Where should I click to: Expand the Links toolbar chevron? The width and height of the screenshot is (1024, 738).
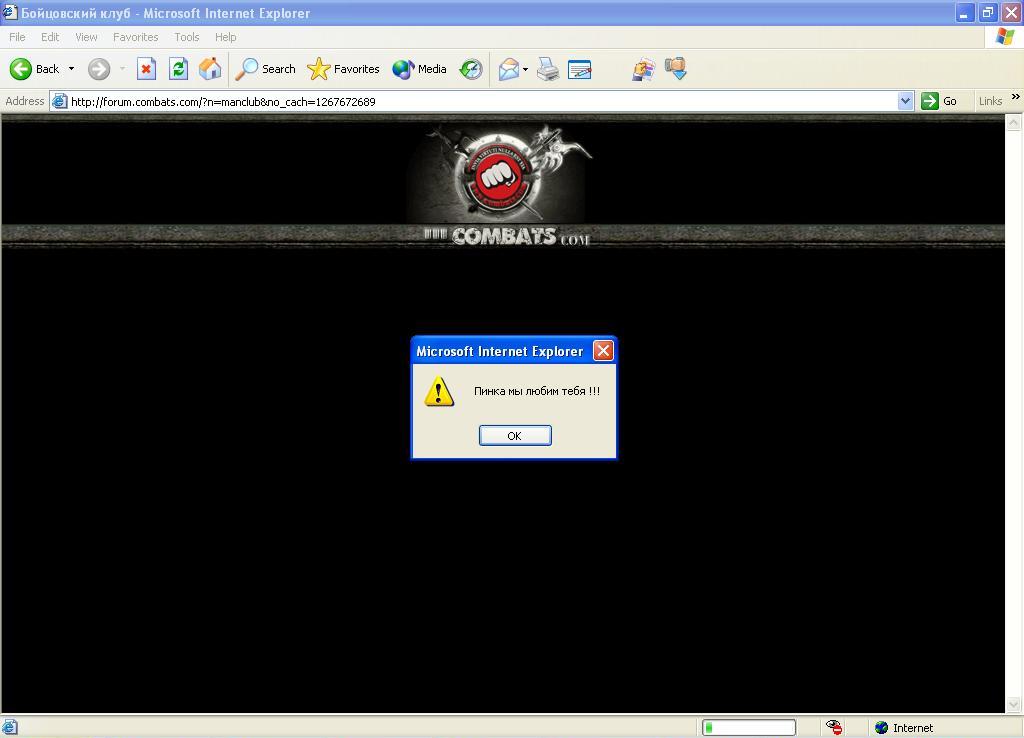tap(1016, 97)
